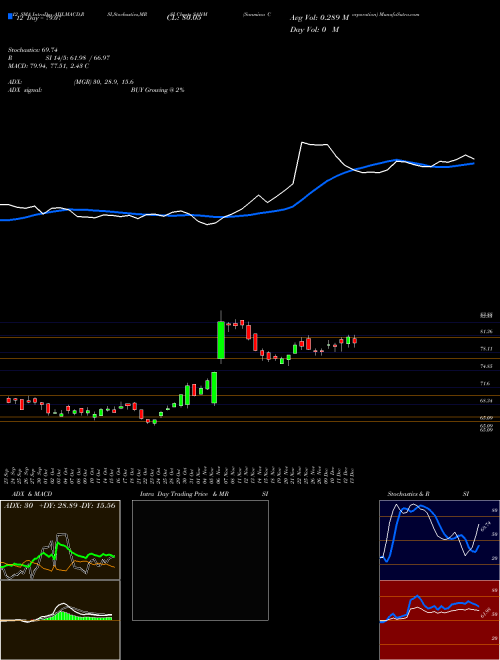Click the 'MACD: 79.94, 77.51, 2.43 C' line
The width and height of the screenshot is (500, 660).
point(48,66)
